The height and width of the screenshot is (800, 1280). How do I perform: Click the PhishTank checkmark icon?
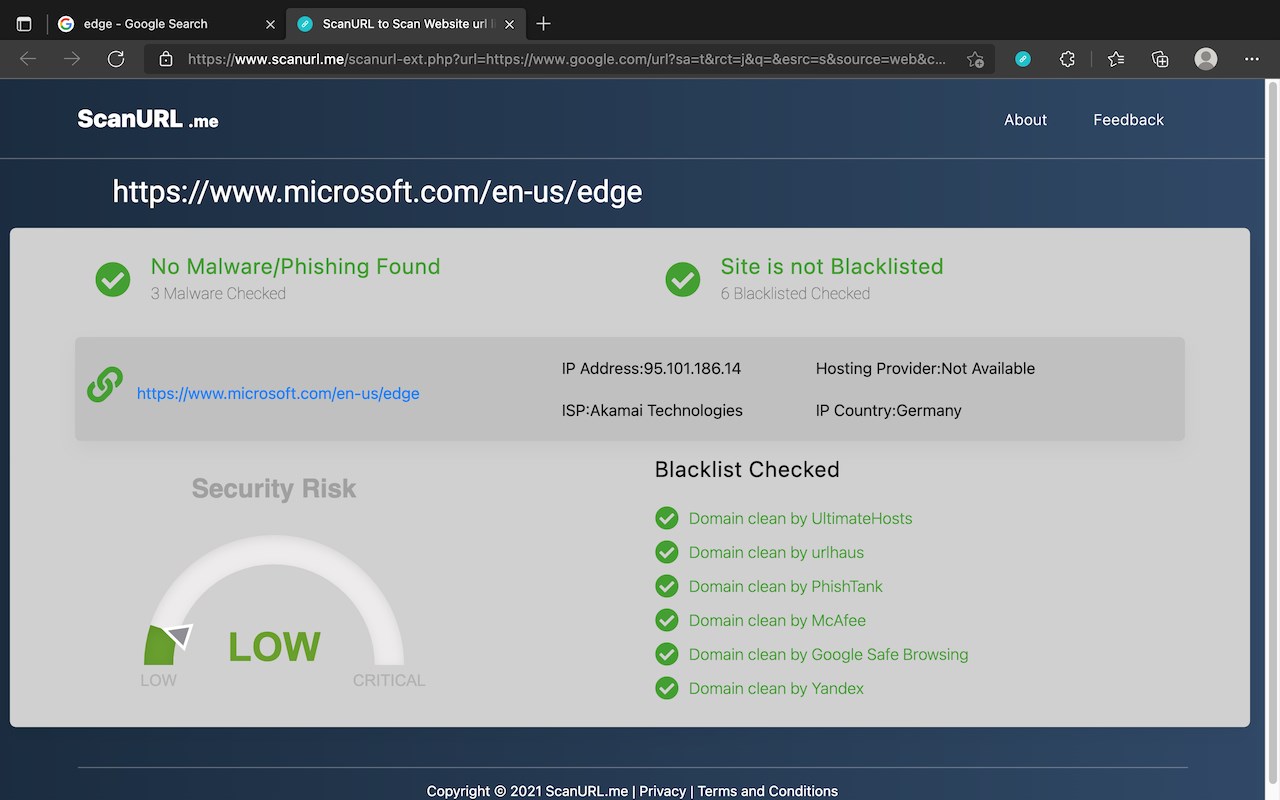point(667,586)
